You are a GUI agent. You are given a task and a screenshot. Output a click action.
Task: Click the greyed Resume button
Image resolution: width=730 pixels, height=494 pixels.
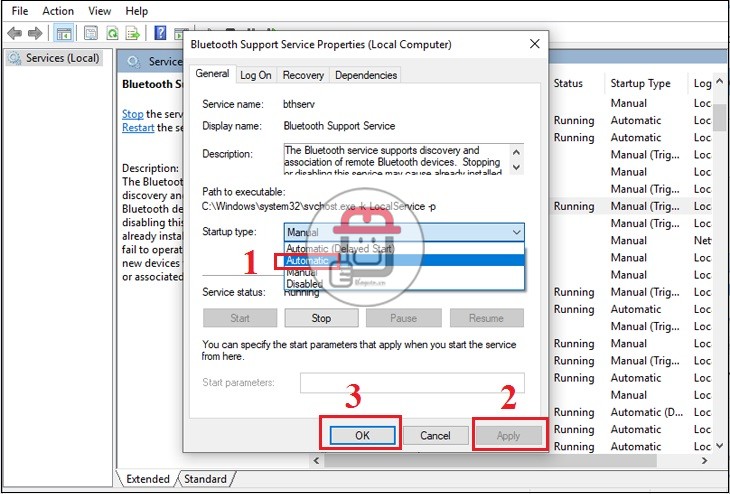click(487, 318)
